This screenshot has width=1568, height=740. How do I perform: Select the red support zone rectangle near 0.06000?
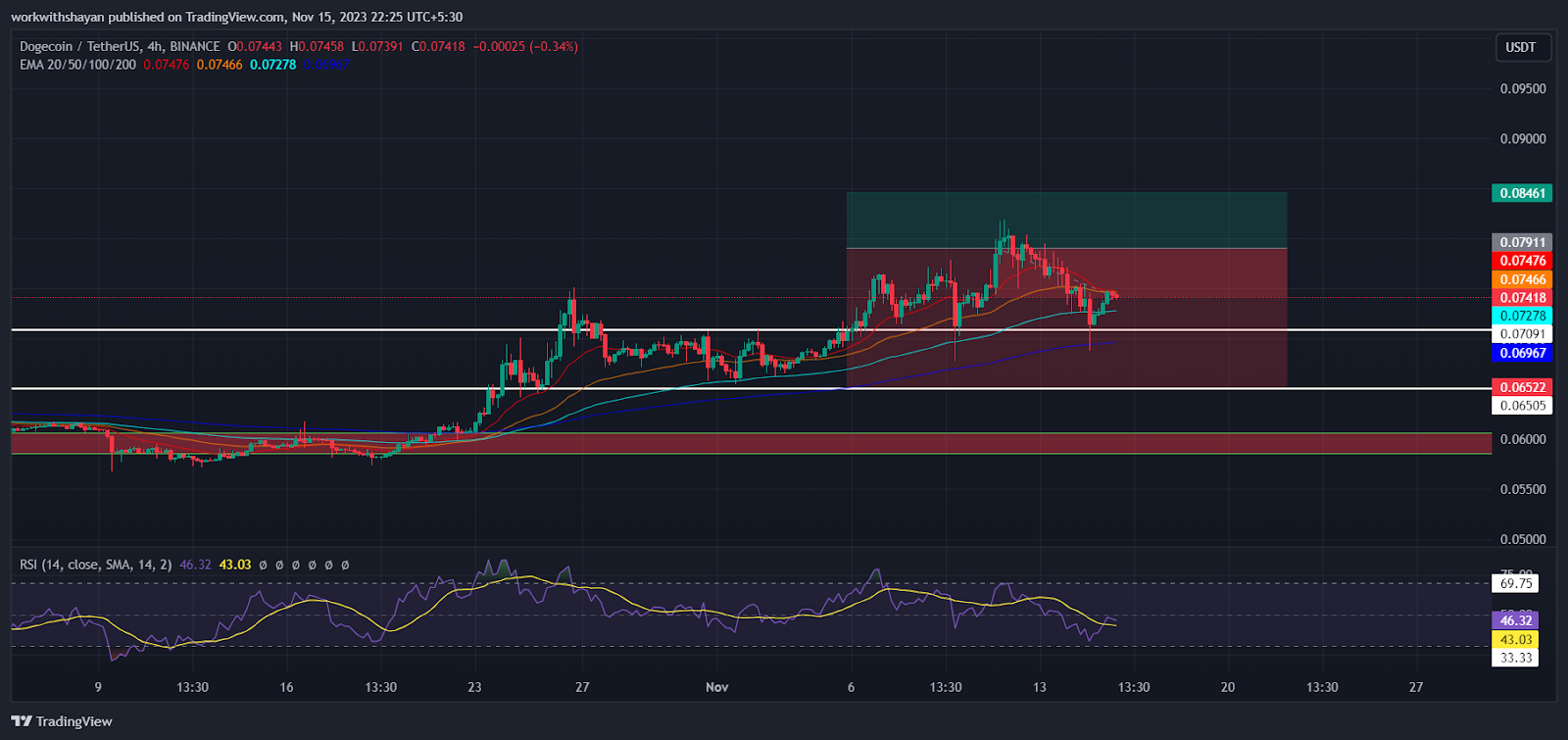751,443
